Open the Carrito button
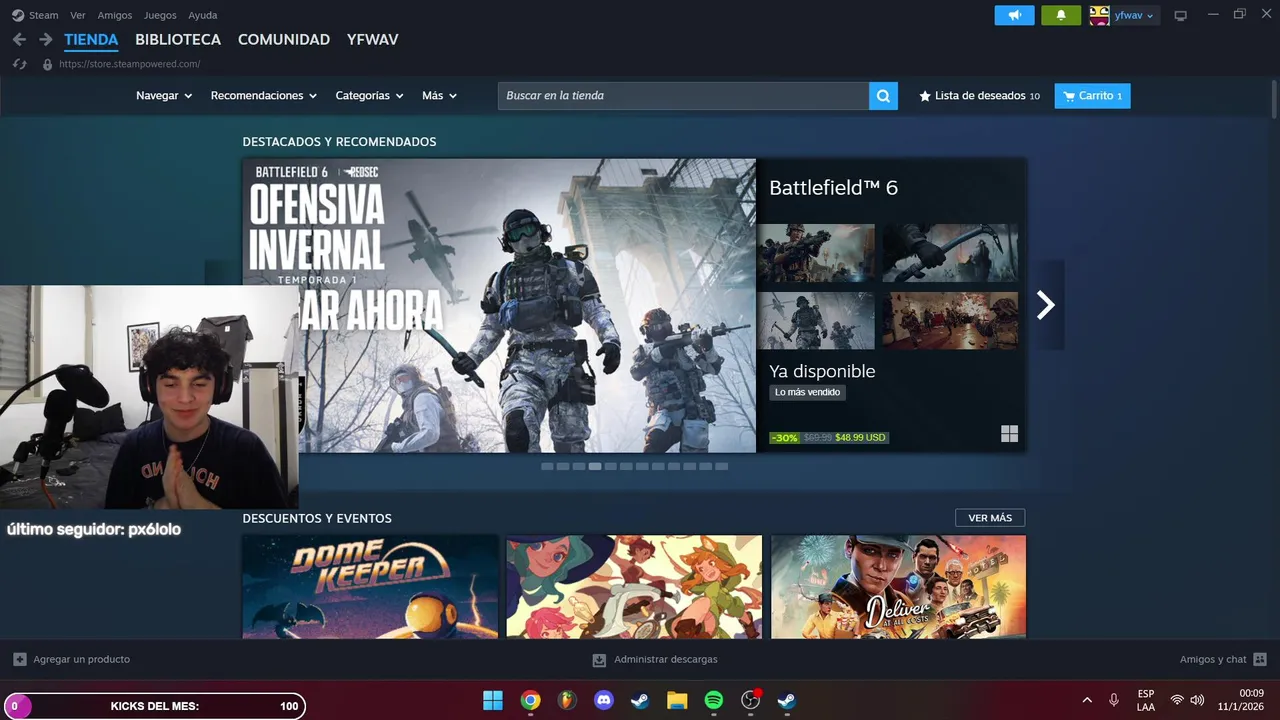 point(1092,96)
